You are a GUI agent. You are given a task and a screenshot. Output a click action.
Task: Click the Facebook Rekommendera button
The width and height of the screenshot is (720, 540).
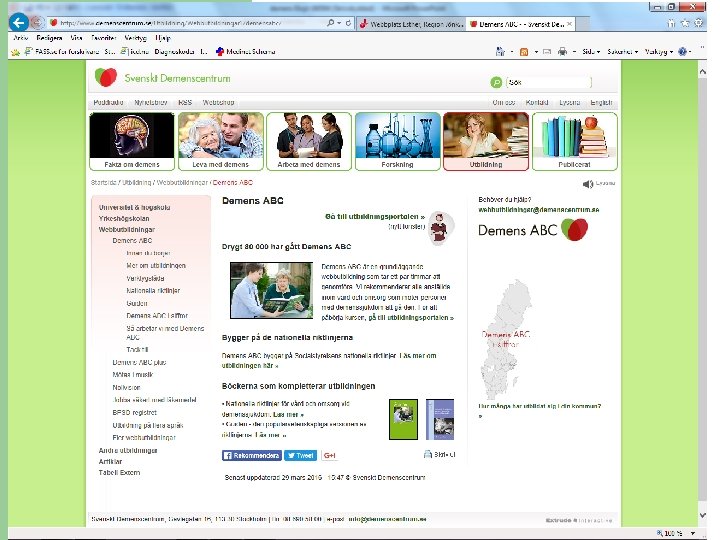pyautogui.click(x=252, y=456)
